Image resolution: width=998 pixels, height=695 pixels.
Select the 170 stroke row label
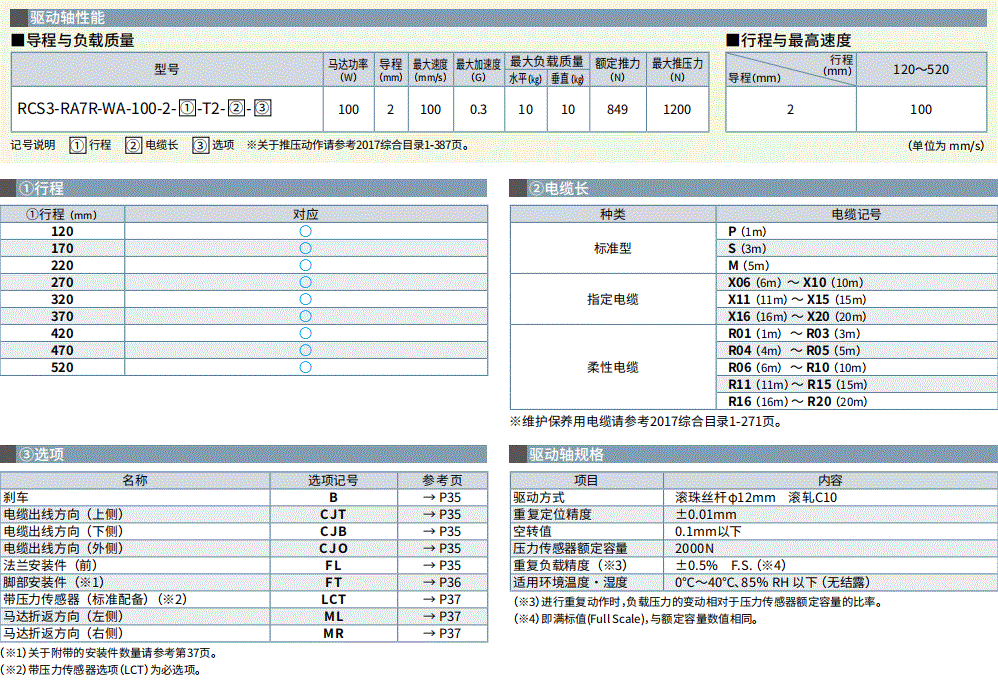pos(62,249)
